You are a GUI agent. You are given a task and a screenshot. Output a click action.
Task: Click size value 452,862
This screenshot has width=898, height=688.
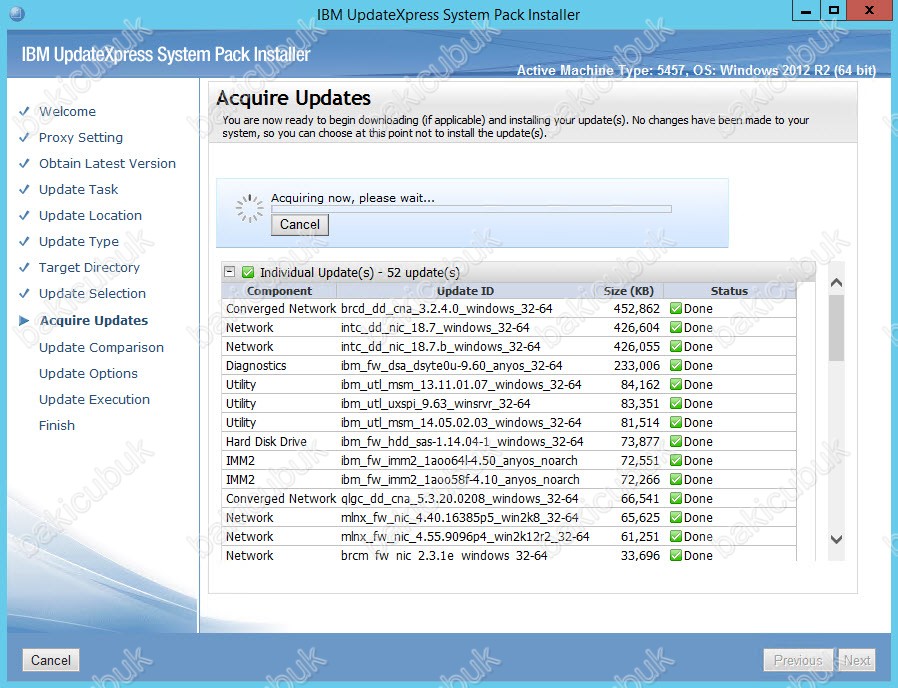[x=636, y=309]
